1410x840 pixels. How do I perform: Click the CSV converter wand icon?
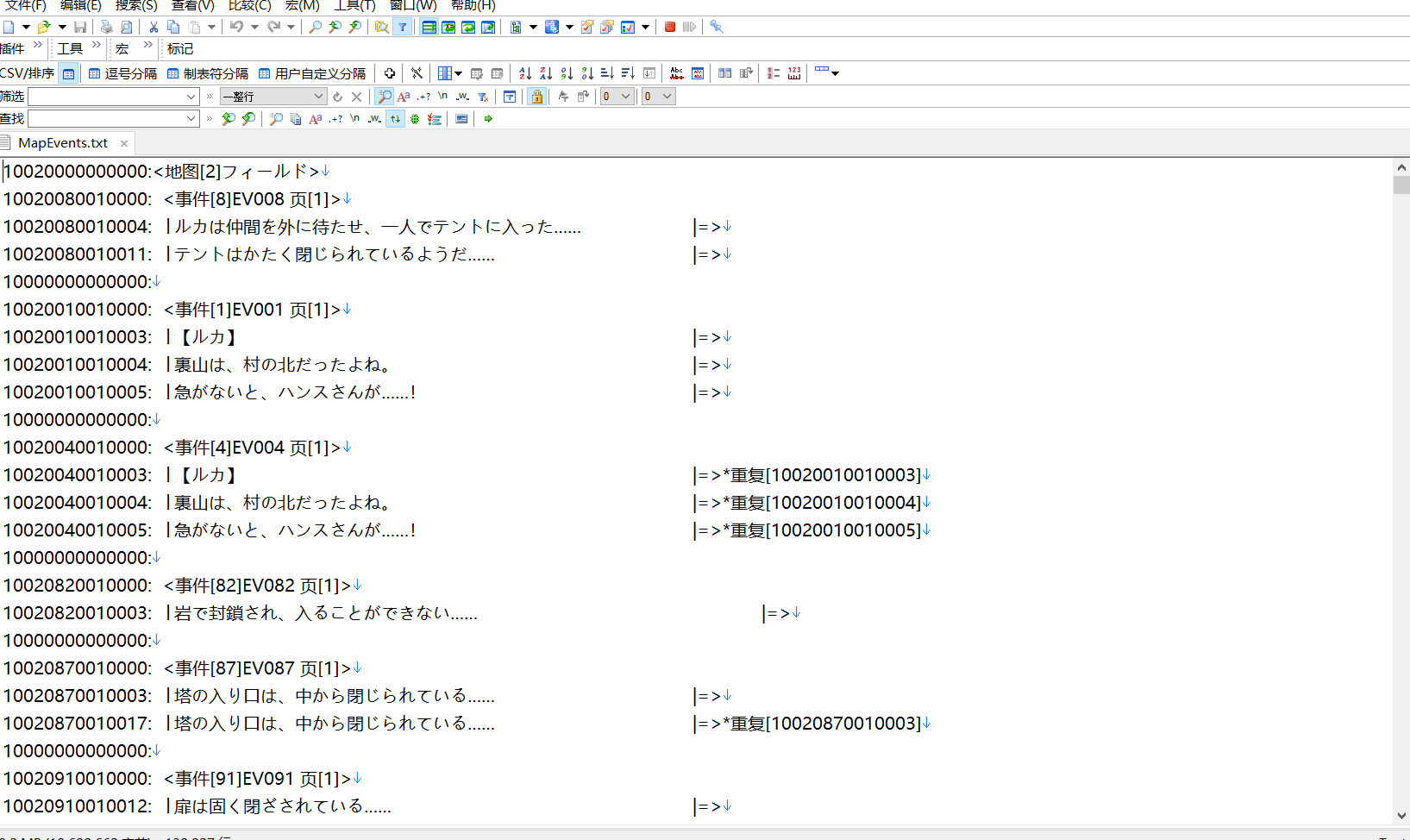pos(417,73)
